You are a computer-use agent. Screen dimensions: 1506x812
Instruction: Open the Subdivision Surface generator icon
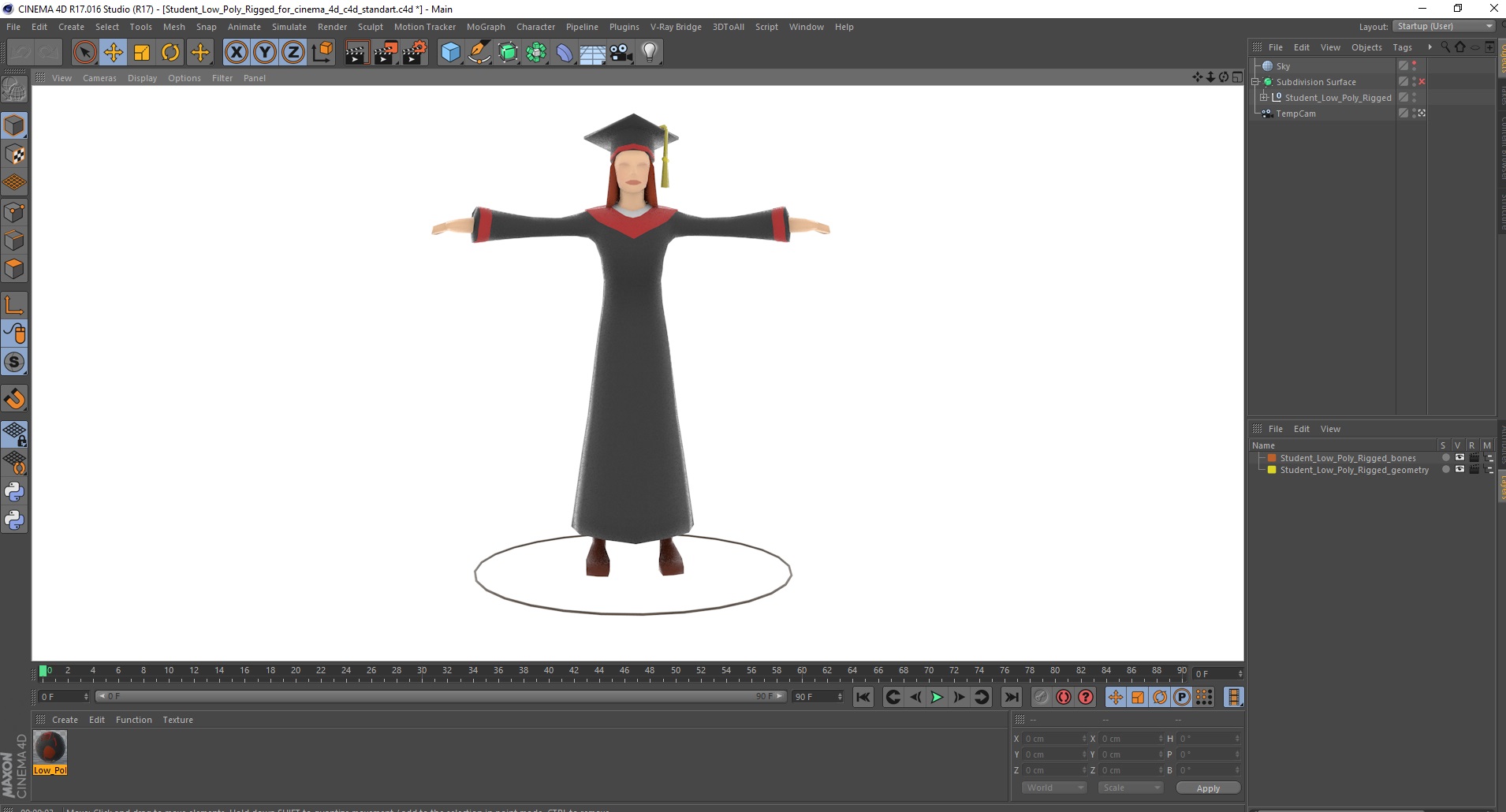[x=509, y=53]
